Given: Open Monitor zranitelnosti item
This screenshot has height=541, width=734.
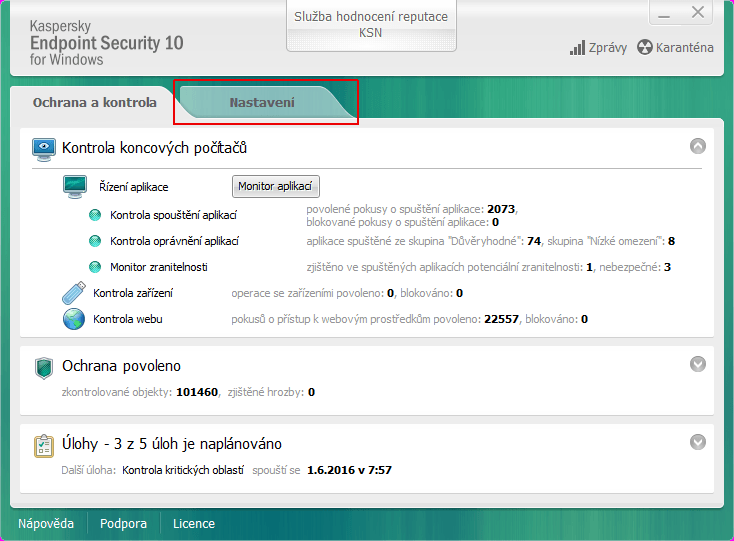Looking at the screenshot, I should [159, 267].
